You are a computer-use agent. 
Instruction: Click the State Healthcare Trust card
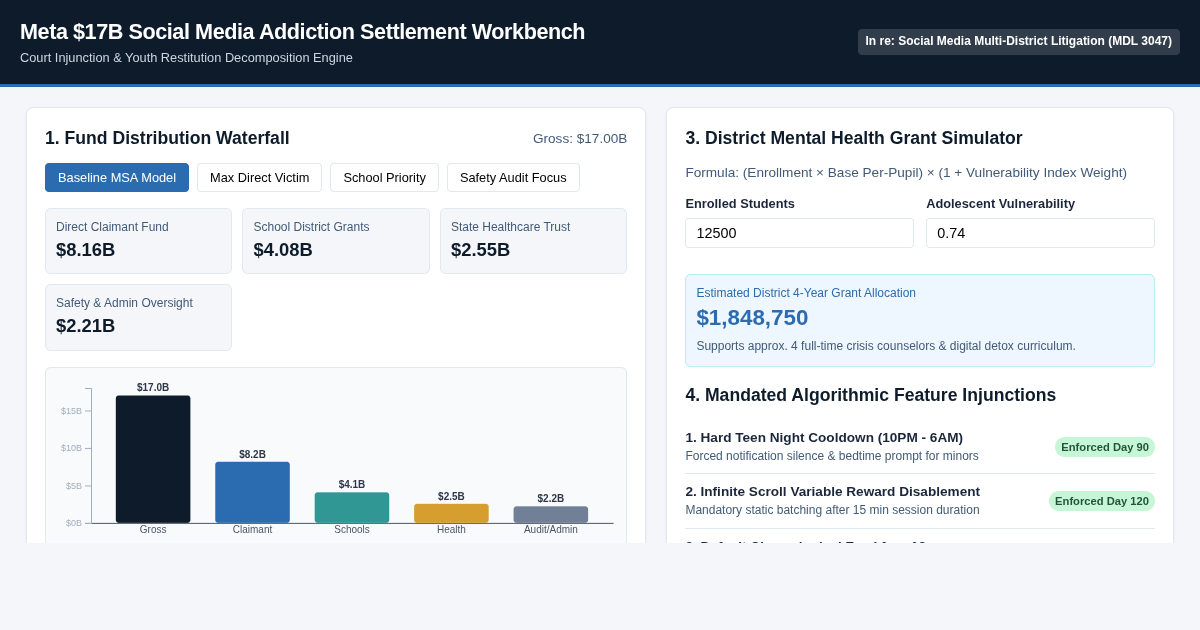click(x=533, y=241)
